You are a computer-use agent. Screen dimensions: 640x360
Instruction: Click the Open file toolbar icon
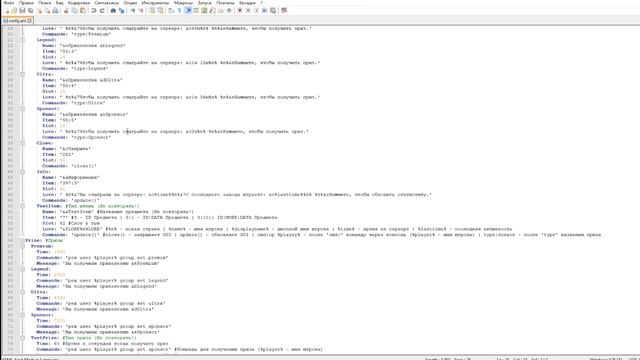[14, 10]
